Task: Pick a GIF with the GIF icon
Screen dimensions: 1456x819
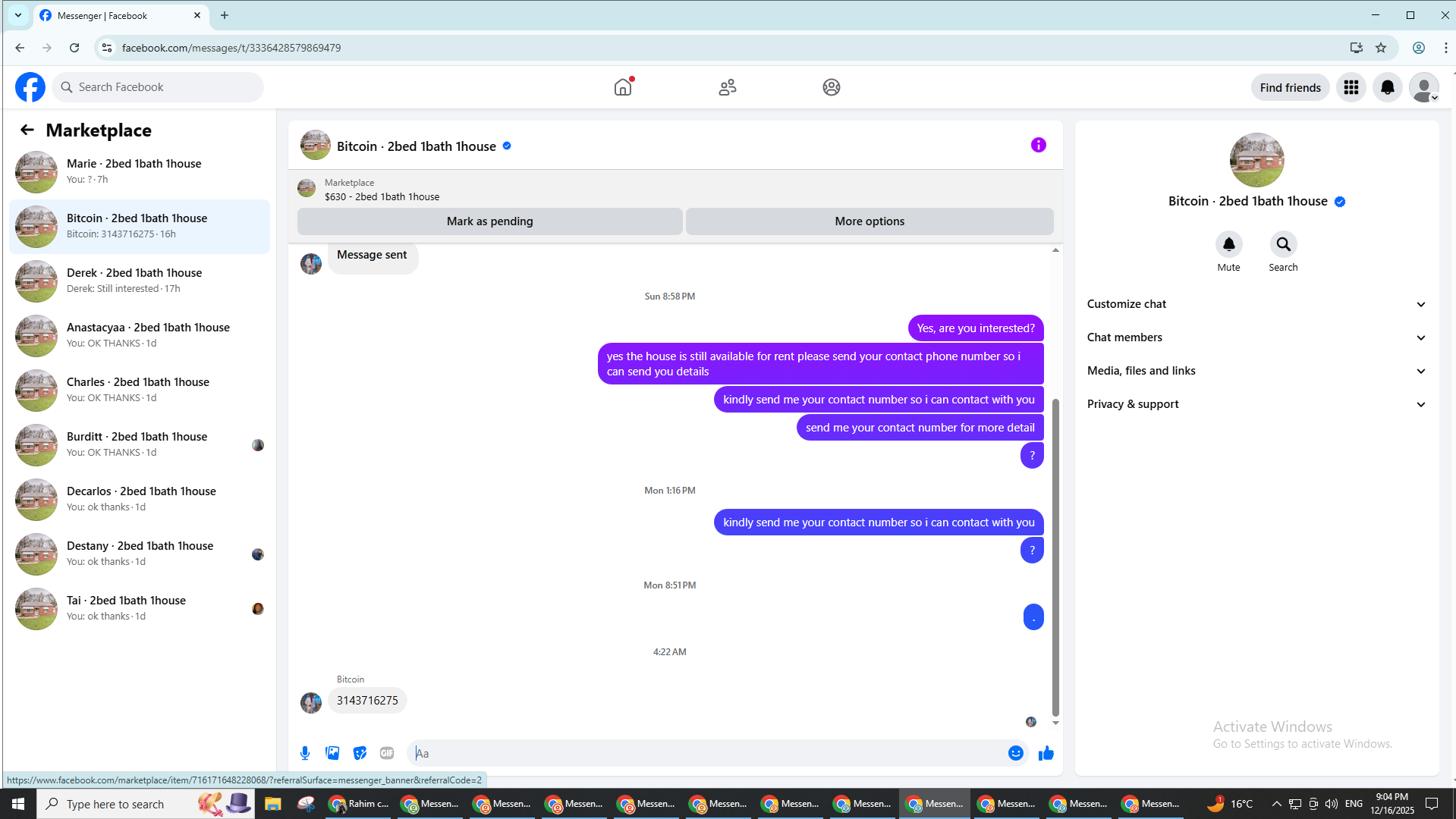Action: [387, 753]
